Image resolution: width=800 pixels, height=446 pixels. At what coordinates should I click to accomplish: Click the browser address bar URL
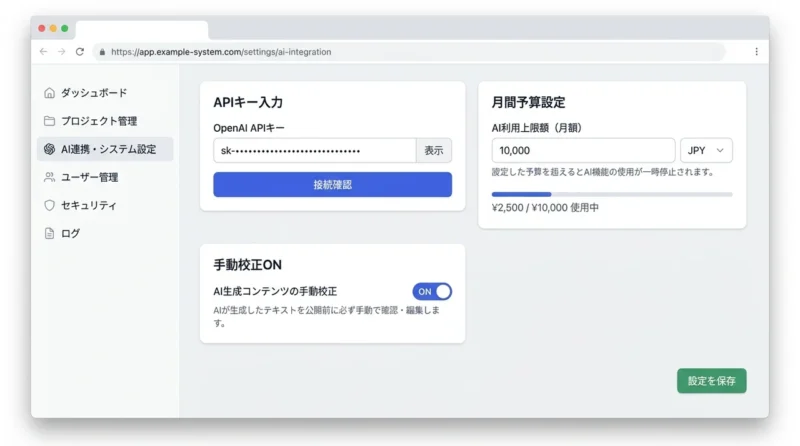[x=221, y=52]
